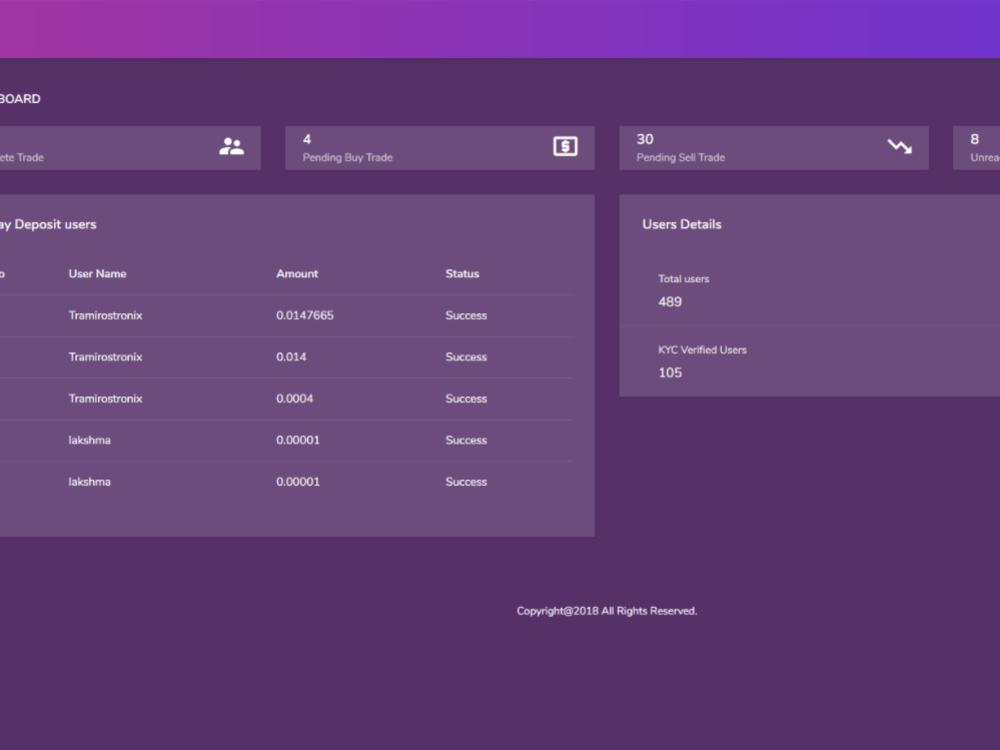Click Success status in the 0.014 row
Viewport: 1000px width, 750px height.
click(x=466, y=357)
